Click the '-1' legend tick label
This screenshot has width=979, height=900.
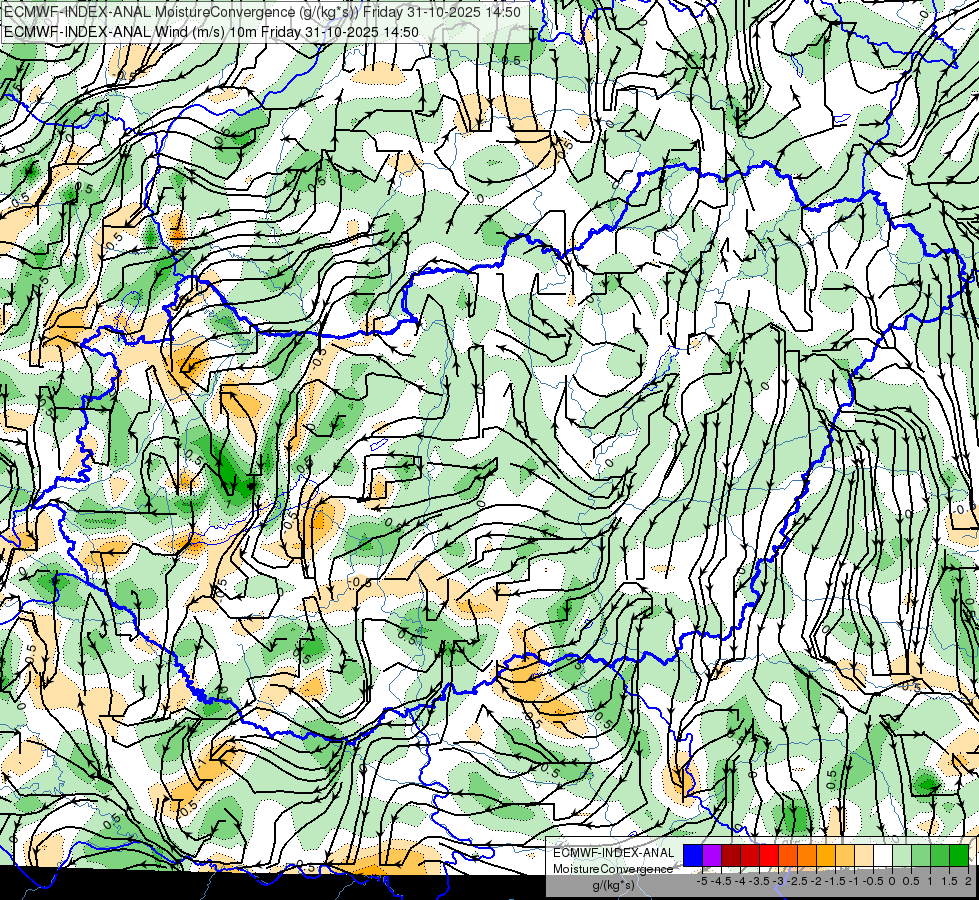point(854,881)
